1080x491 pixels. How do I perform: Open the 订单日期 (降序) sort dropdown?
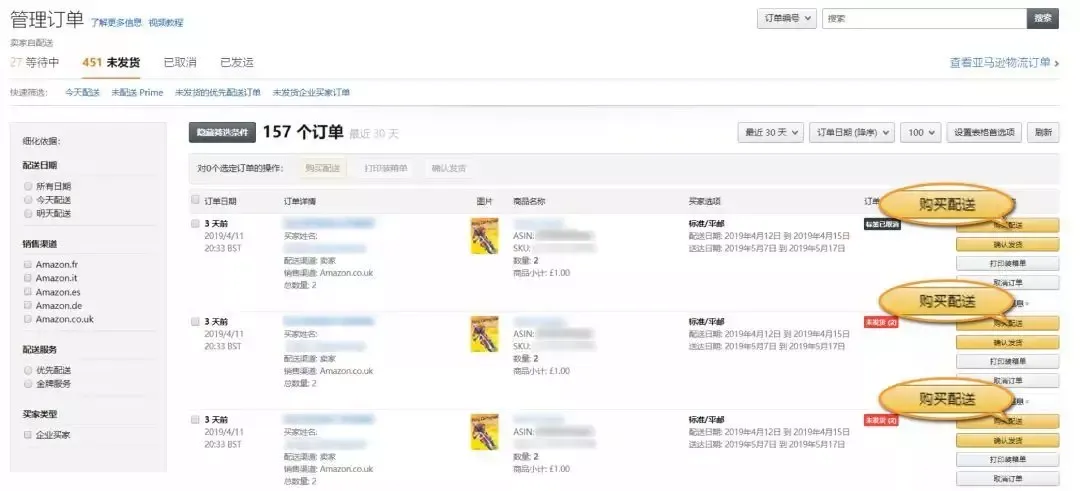[851, 133]
